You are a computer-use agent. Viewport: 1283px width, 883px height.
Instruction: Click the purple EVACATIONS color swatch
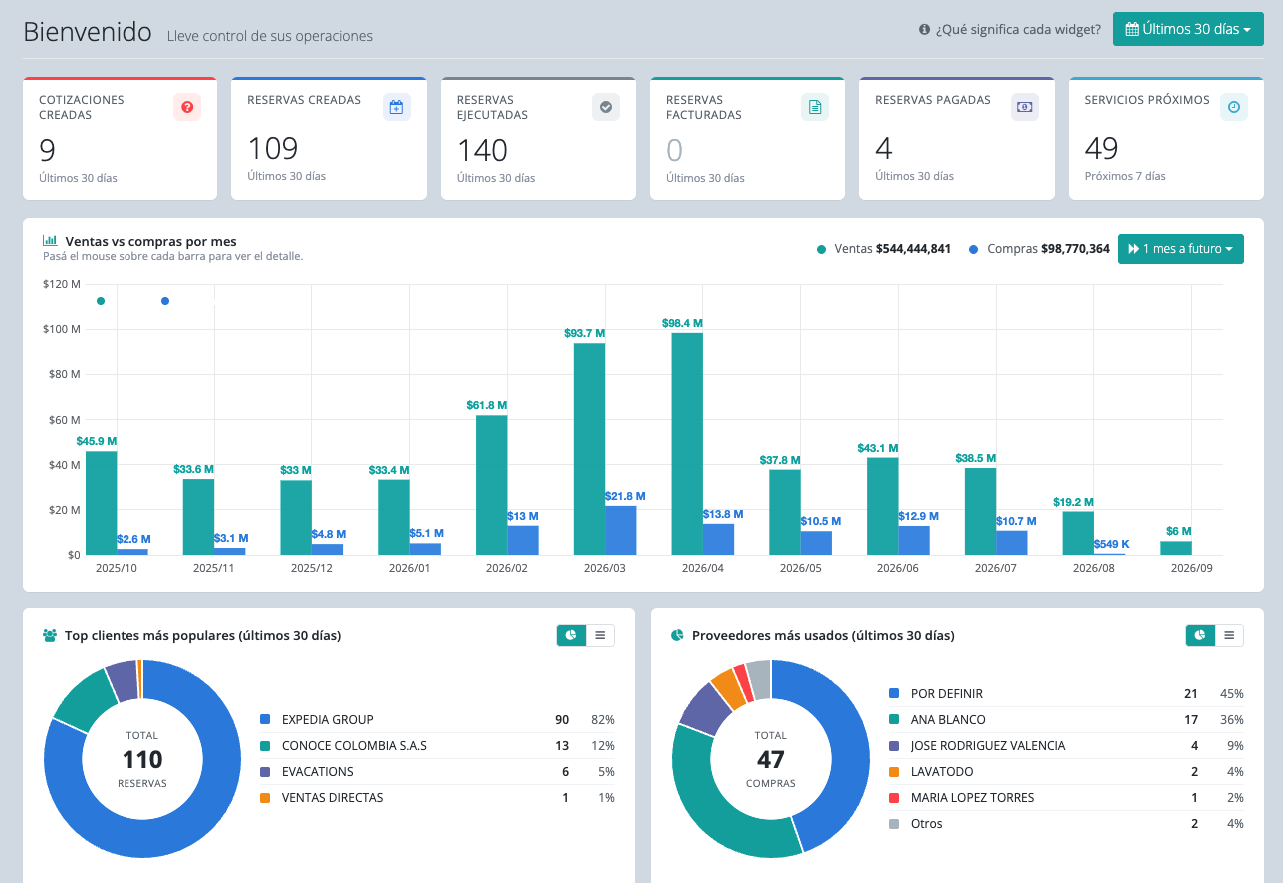point(265,771)
